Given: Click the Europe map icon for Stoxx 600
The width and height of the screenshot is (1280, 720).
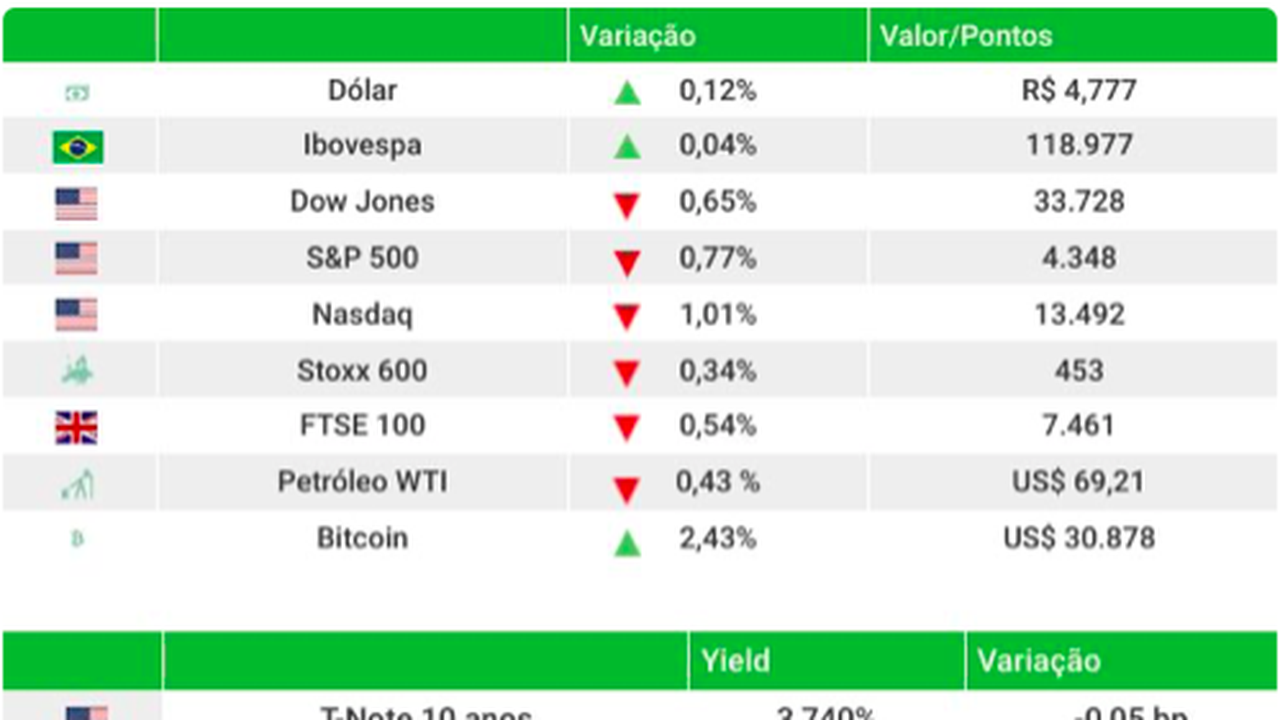Looking at the screenshot, I should pyautogui.click(x=77, y=371).
